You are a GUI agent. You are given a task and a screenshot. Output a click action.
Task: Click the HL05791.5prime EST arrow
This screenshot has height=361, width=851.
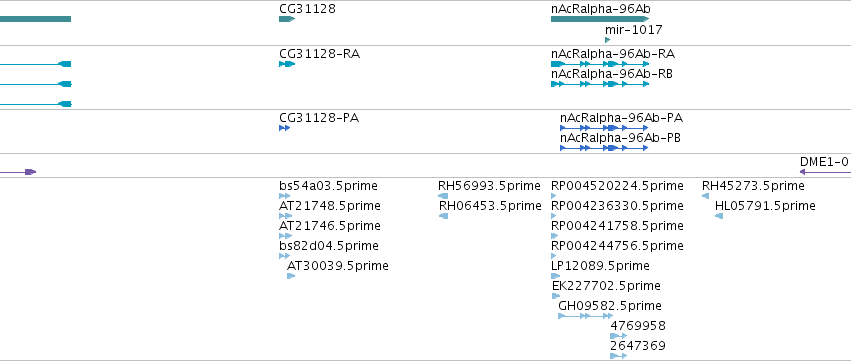(719, 216)
